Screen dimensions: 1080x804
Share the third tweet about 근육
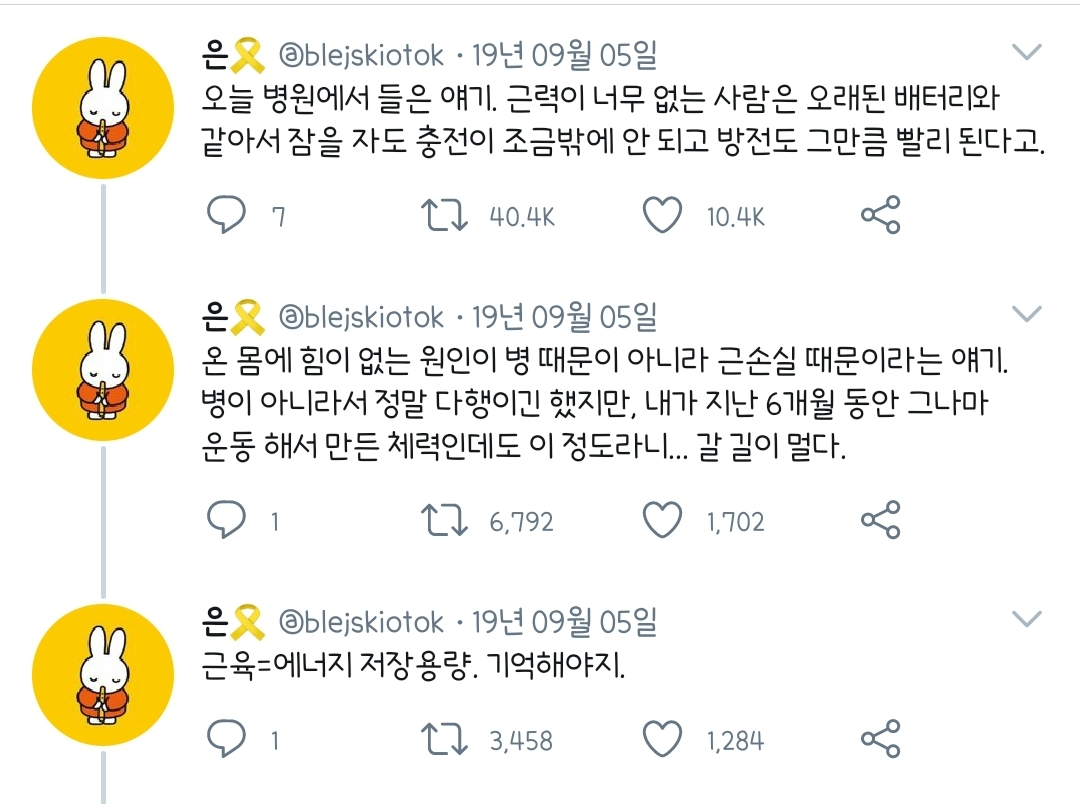(x=880, y=739)
